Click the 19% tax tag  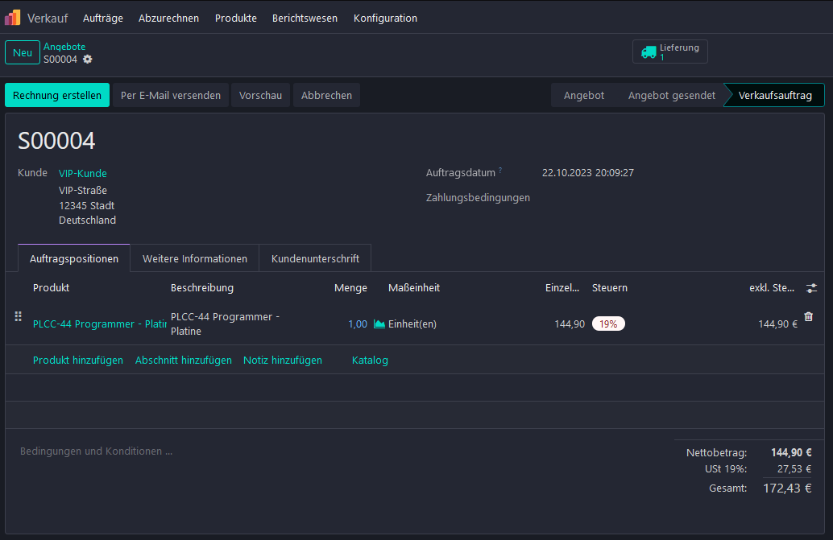(x=608, y=324)
